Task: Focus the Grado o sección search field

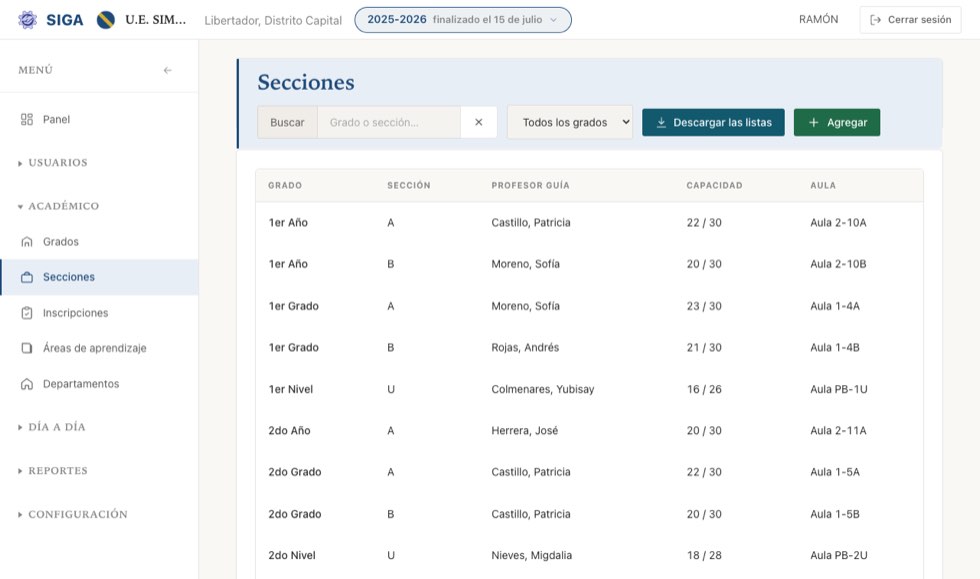Action: (x=389, y=123)
